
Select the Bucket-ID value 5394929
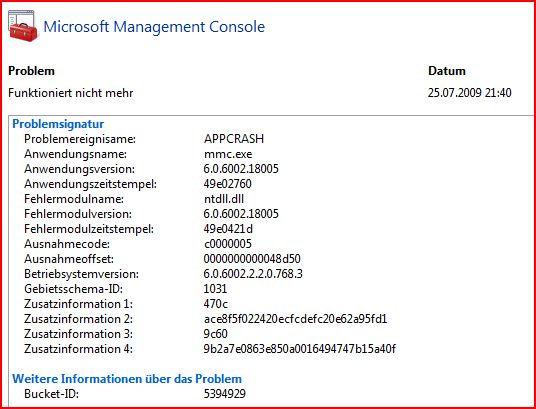225,394
